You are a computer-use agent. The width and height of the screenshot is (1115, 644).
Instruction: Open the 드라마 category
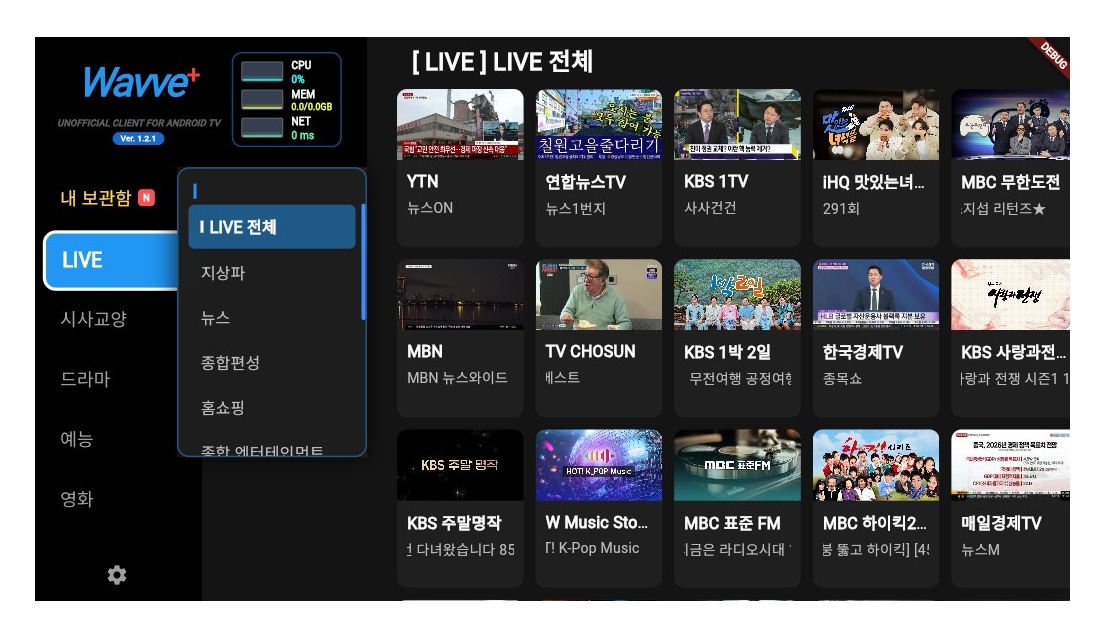coord(85,379)
